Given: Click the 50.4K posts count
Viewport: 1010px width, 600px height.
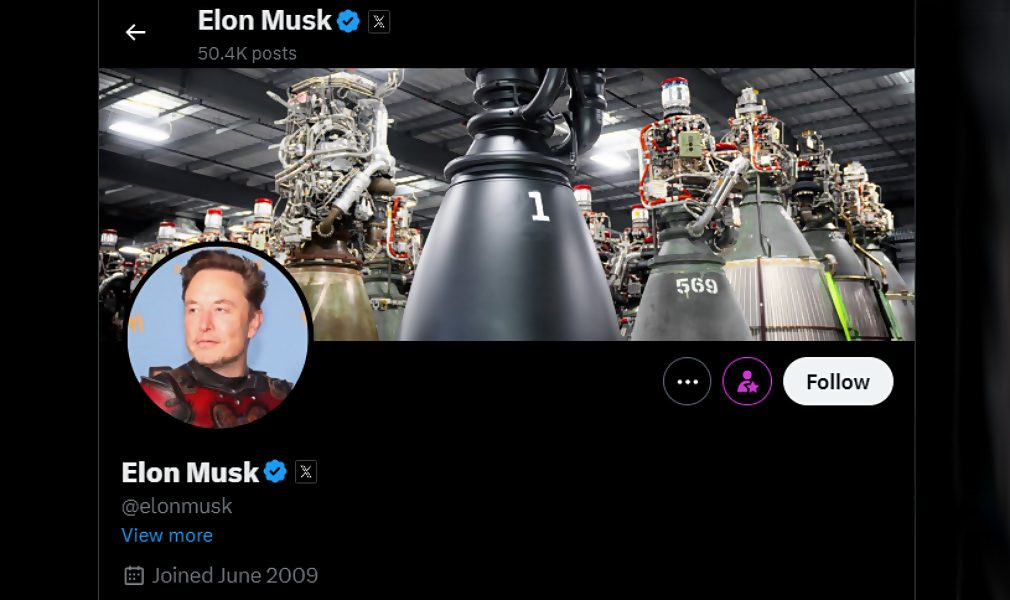Looking at the screenshot, I should point(247,53).
